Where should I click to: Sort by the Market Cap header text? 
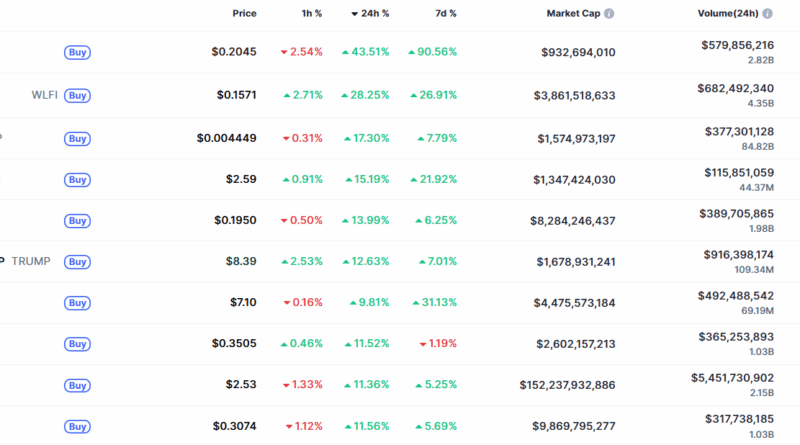coord(571,14)
